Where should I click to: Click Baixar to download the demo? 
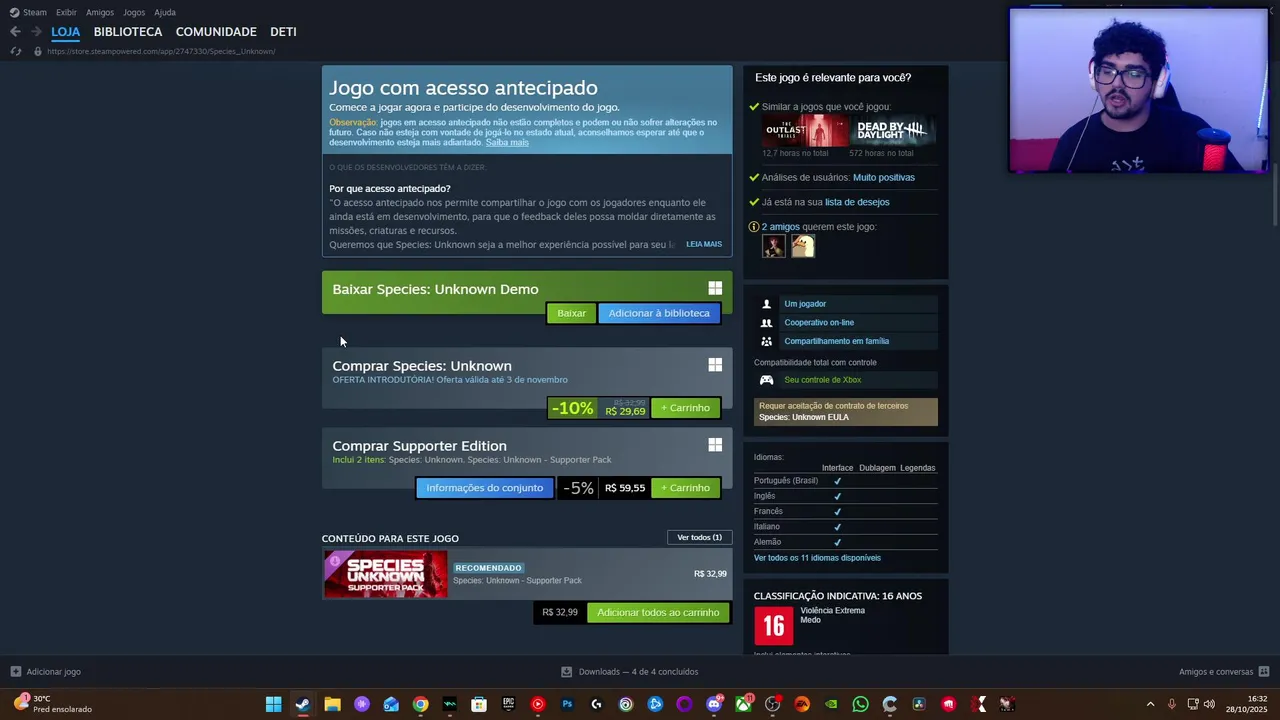coord(571,313)
